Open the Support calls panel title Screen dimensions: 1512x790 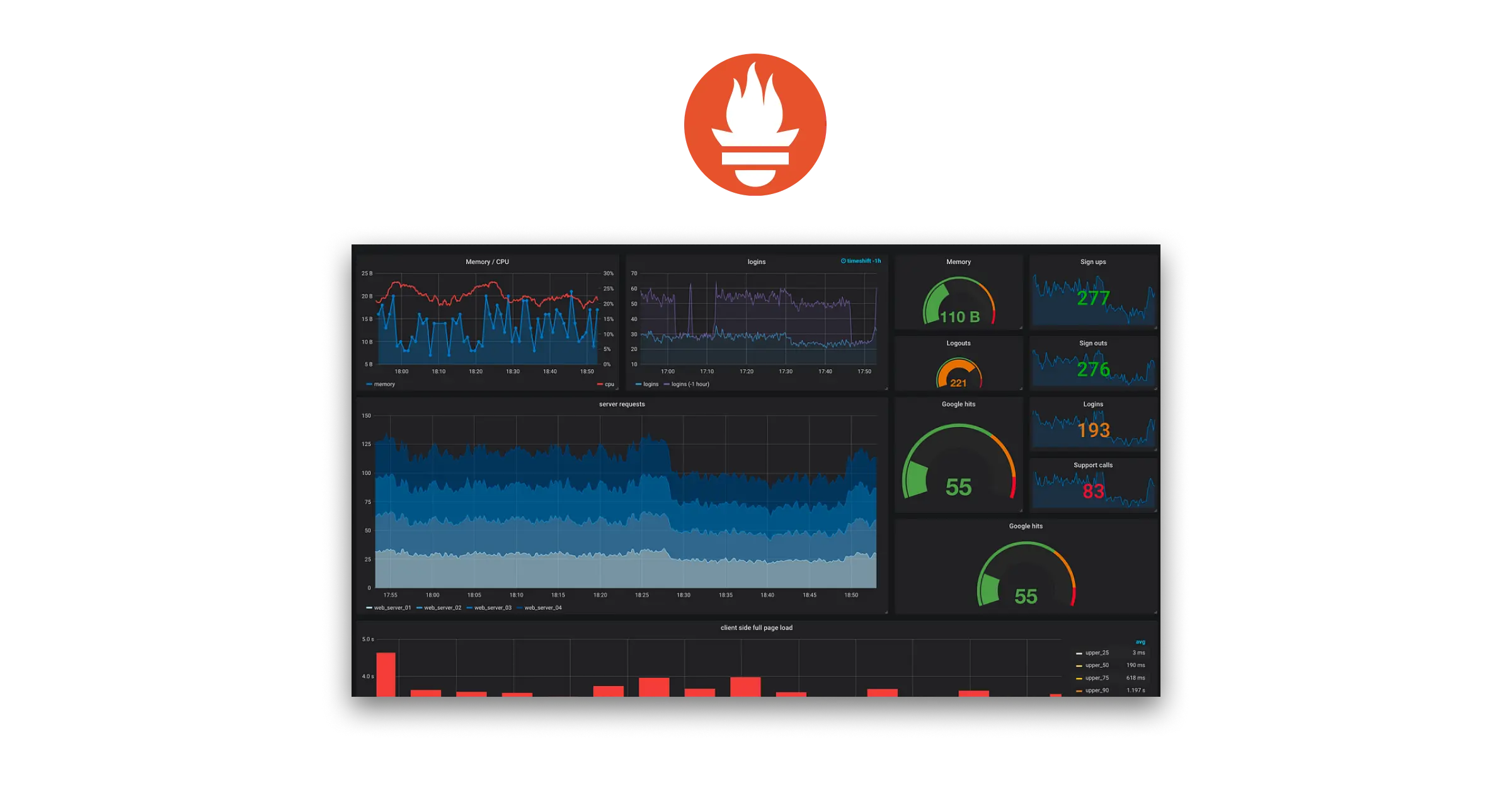pos(1093,466)
